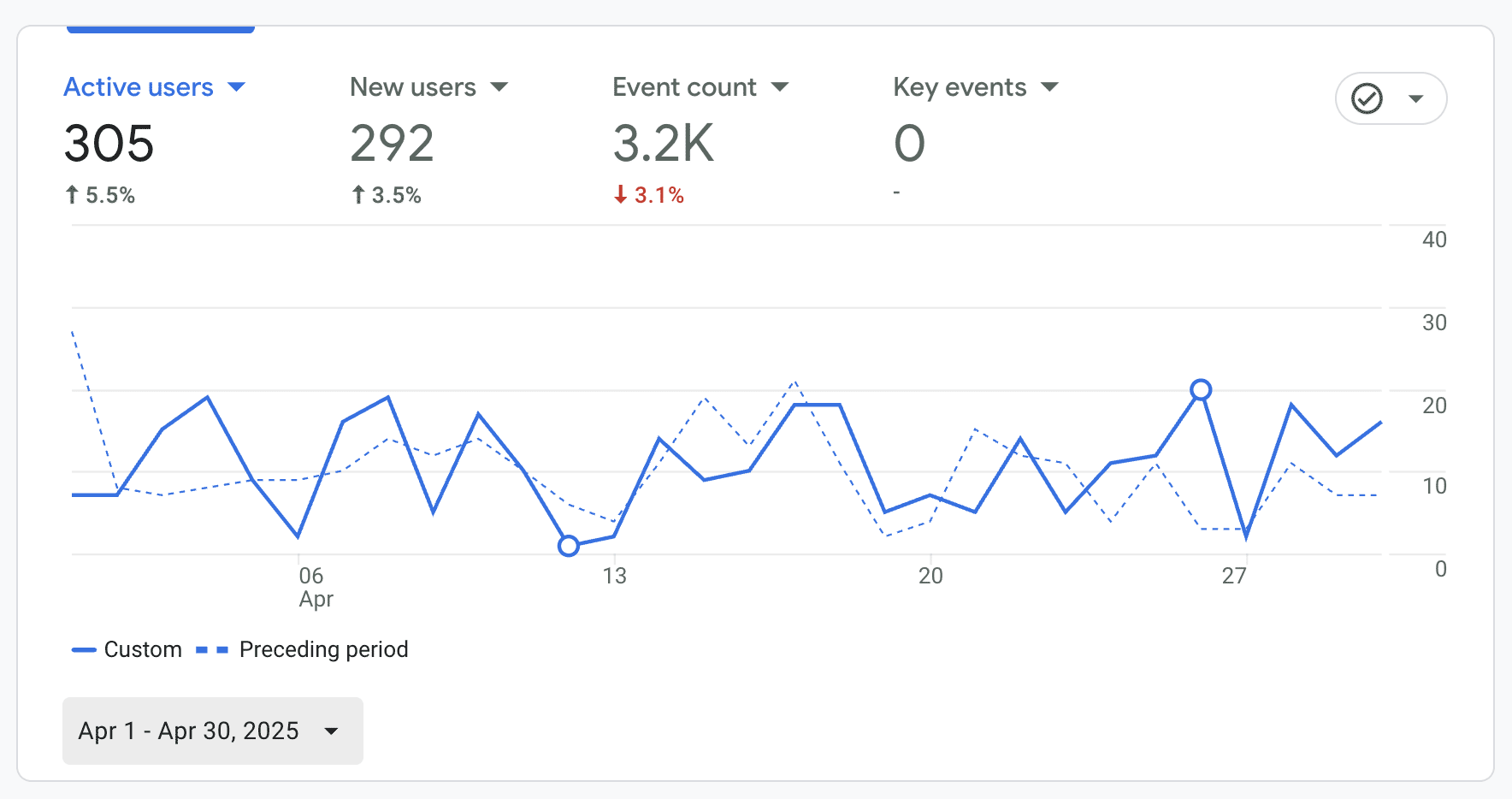Click the Custom legend entry

click(127, 649)
